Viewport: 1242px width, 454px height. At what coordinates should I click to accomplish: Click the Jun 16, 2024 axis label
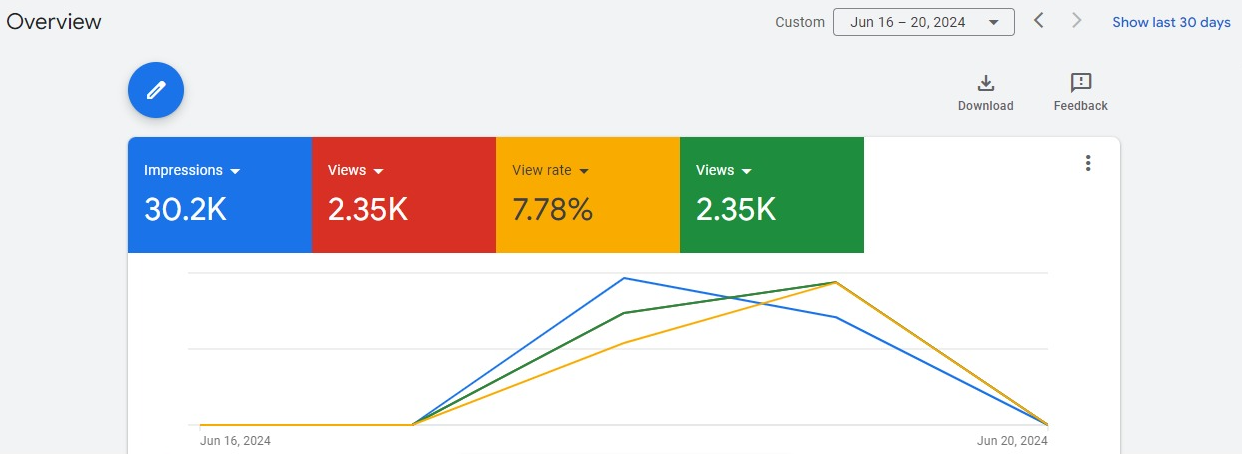tap(235, 440)
